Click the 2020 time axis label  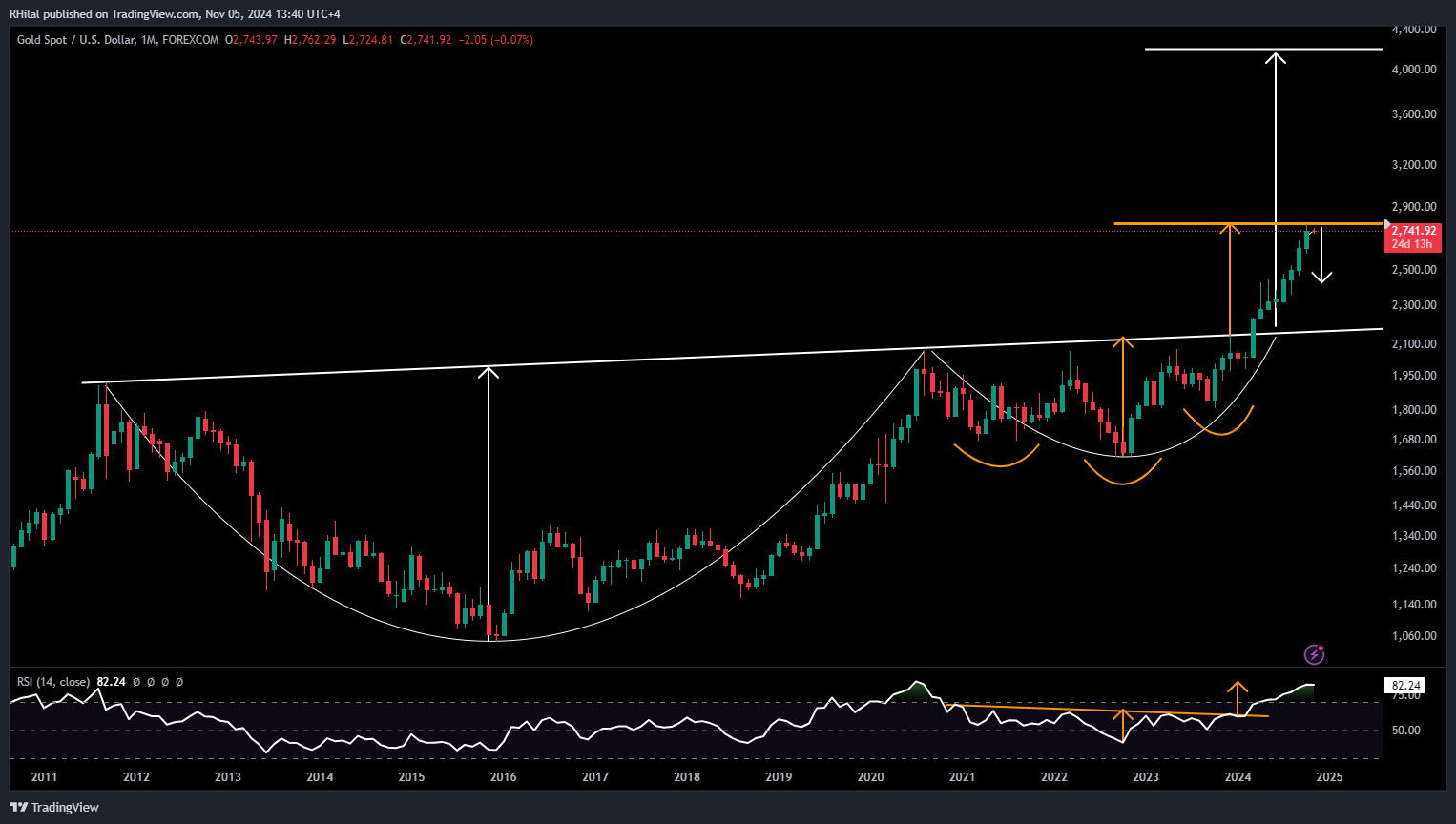870,776
